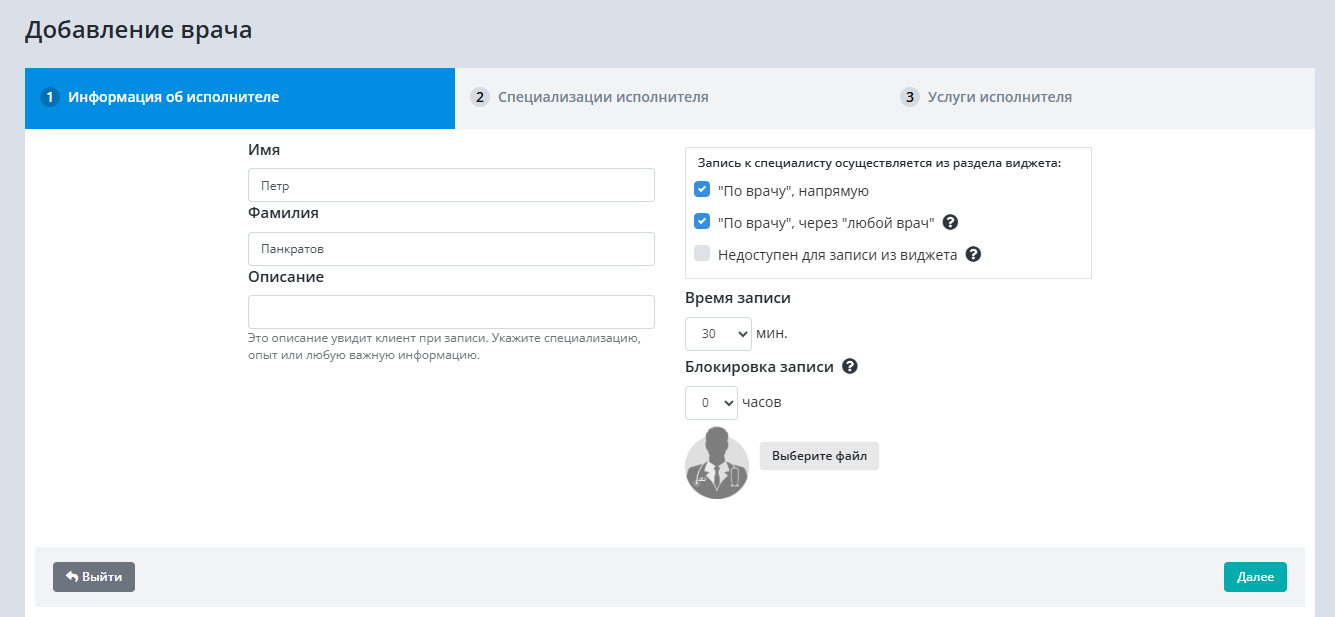1335x617 pixels.
Task: Switch to "Специализации исполнителя" tab
Action: pyautogui.click(x=603, y=97)
